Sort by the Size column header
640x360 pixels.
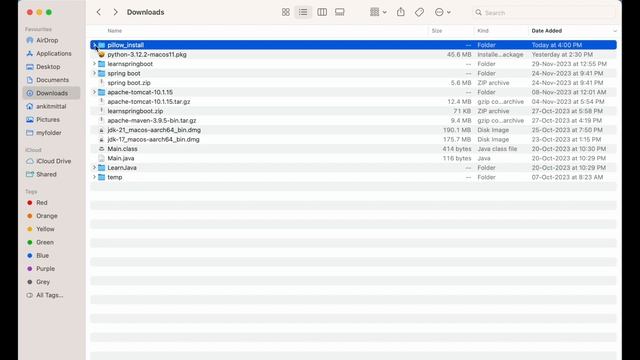click(437, 31)
